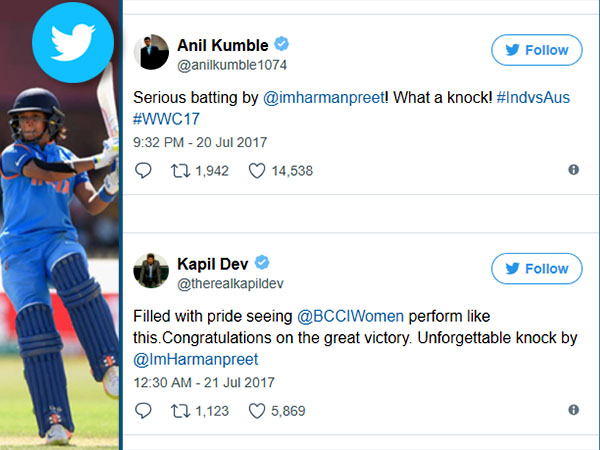Open the #IndvsAus hashtag
Screen dimensions: 600x450
[x=533, y=98]
